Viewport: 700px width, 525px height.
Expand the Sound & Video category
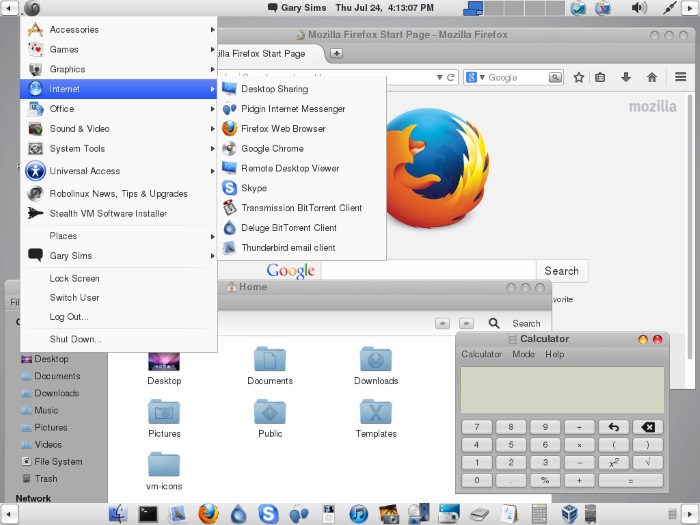[119, 129]
